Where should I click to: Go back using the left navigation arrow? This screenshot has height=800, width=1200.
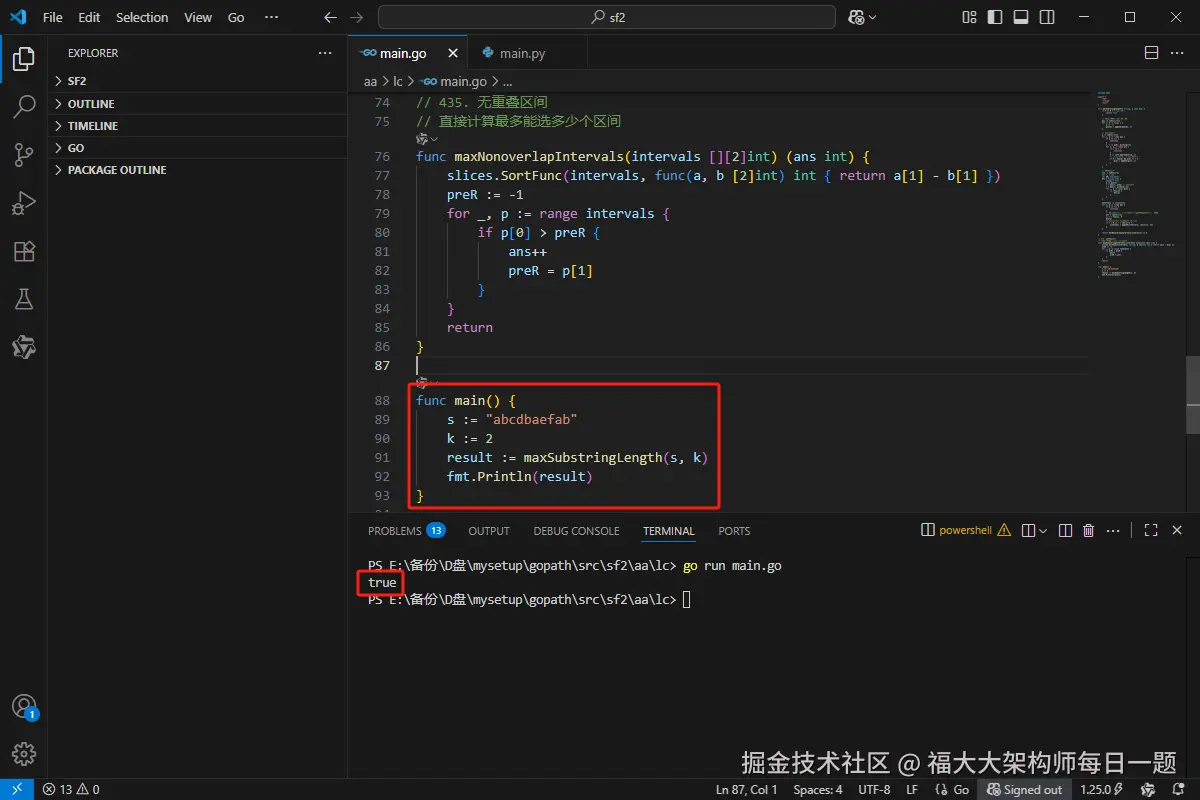[x=331, y=17]
